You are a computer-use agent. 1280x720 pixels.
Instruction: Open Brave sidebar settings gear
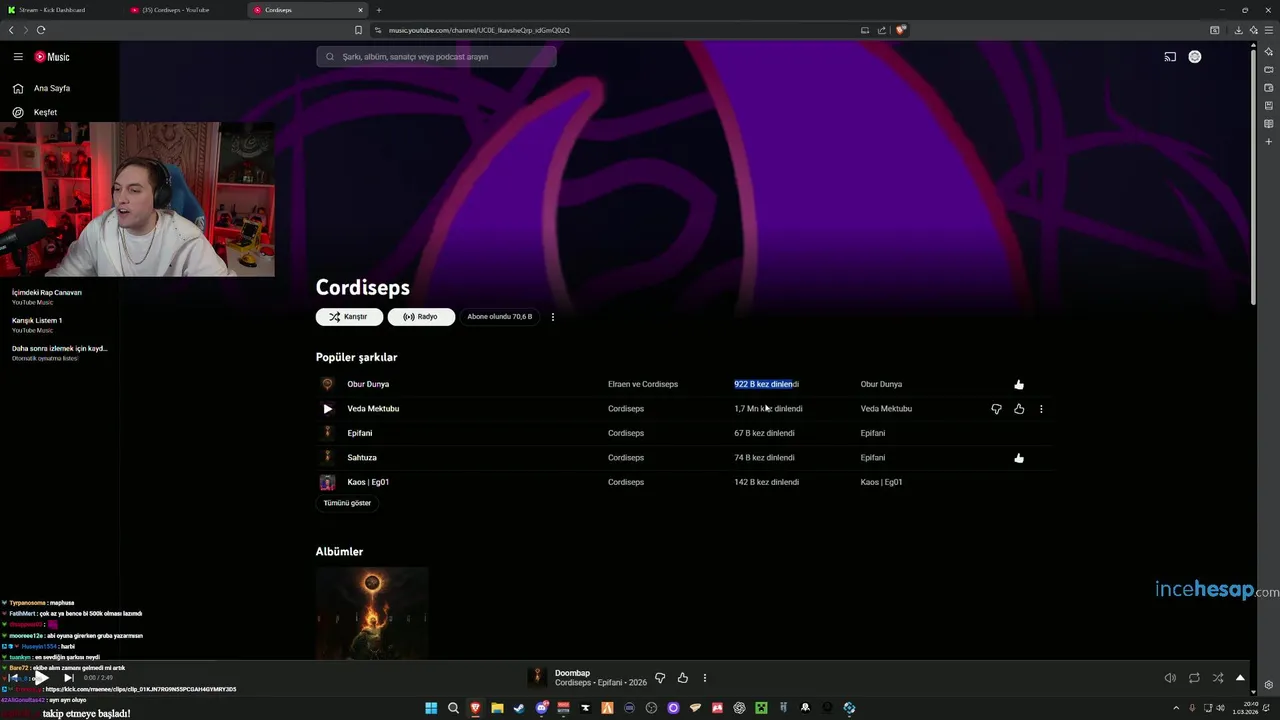1269,685
